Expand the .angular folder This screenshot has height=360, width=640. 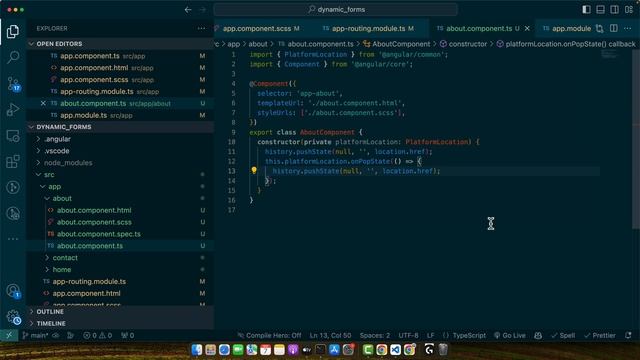point(120,139)
